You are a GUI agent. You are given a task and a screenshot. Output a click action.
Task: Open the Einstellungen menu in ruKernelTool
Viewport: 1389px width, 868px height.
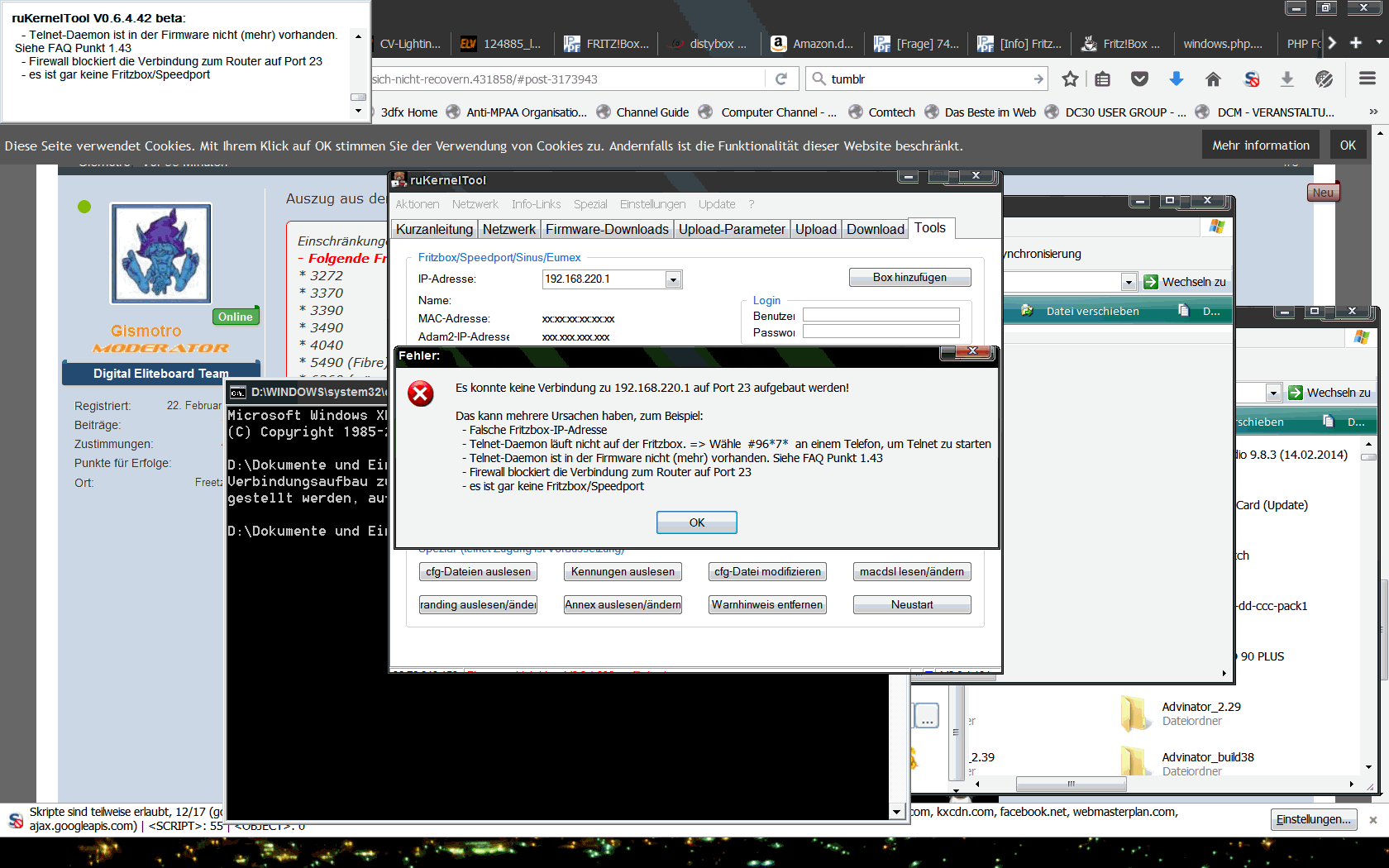pyautogui.click(x=652, y=204)
